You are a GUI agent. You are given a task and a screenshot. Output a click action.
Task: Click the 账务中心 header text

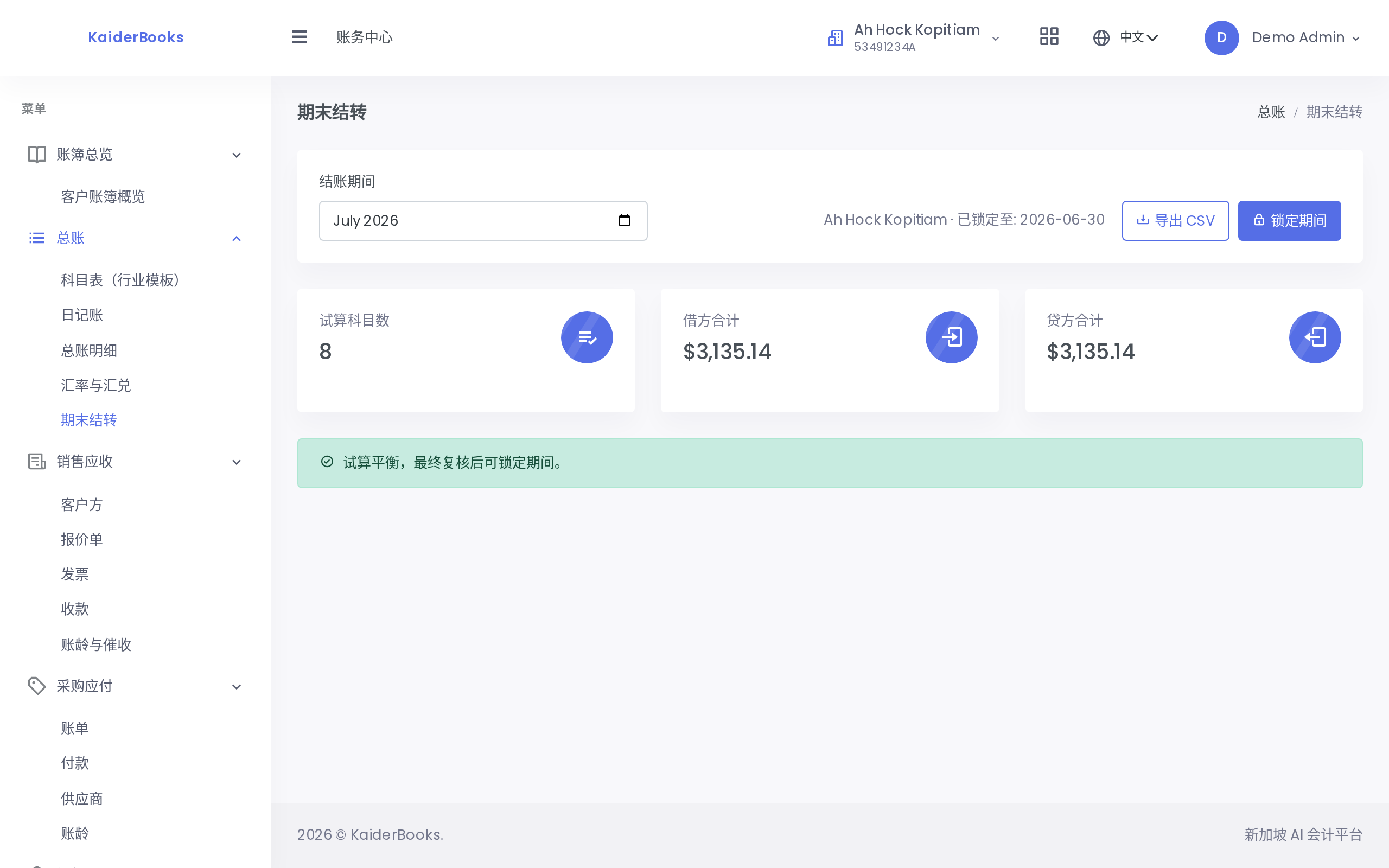[365, 37]
